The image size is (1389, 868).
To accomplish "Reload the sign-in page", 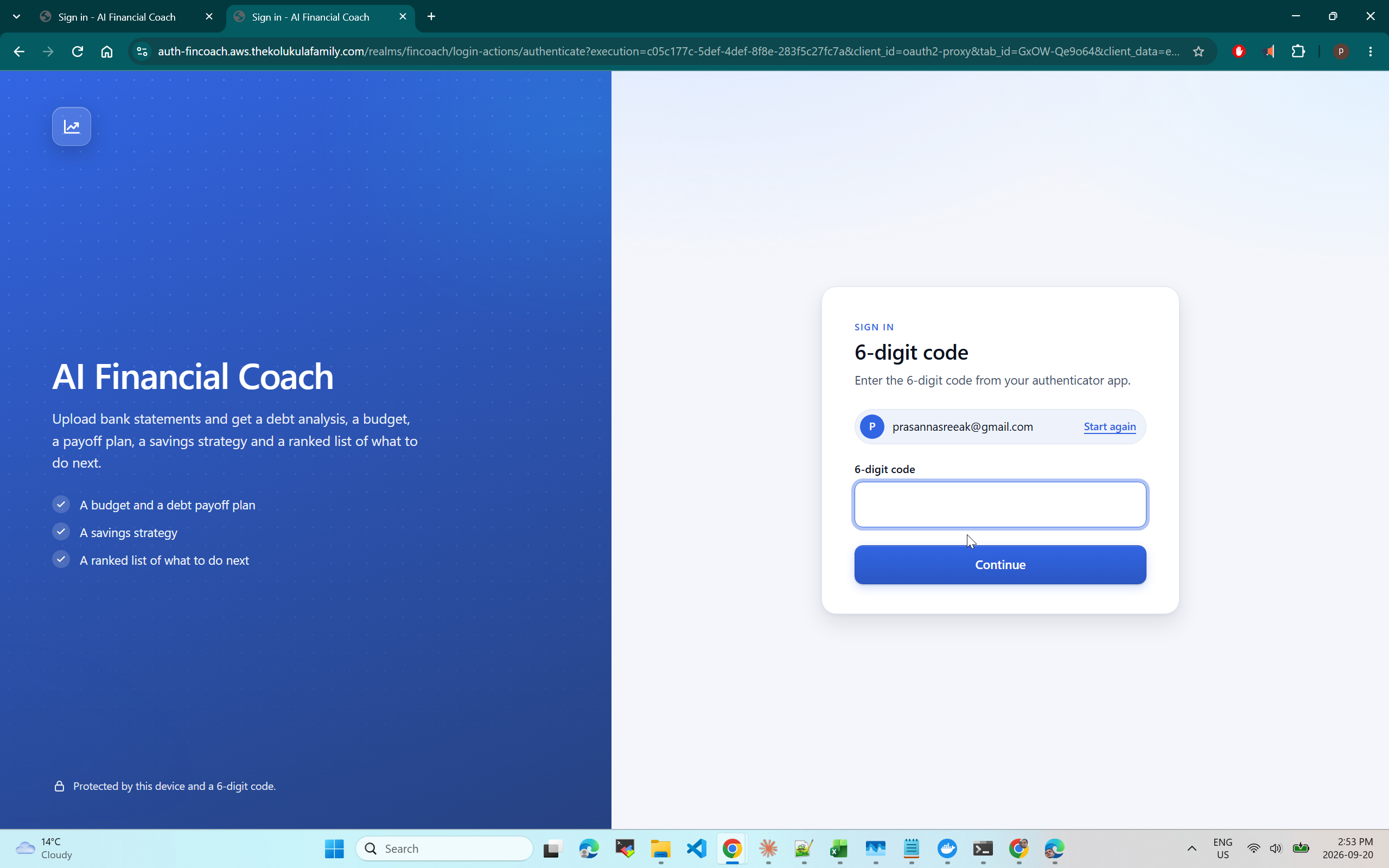I will pyautogui.click(x=78, y=52).
